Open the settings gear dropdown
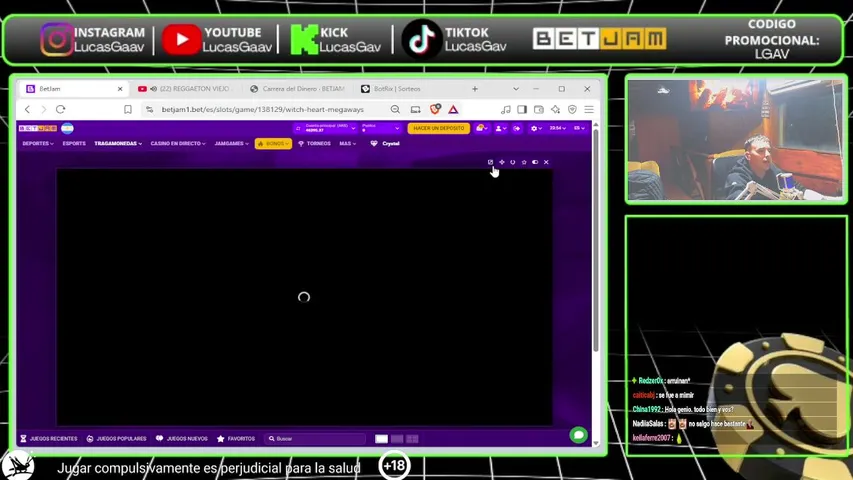This screenshot has width=853, height=480. click(536, 128)
